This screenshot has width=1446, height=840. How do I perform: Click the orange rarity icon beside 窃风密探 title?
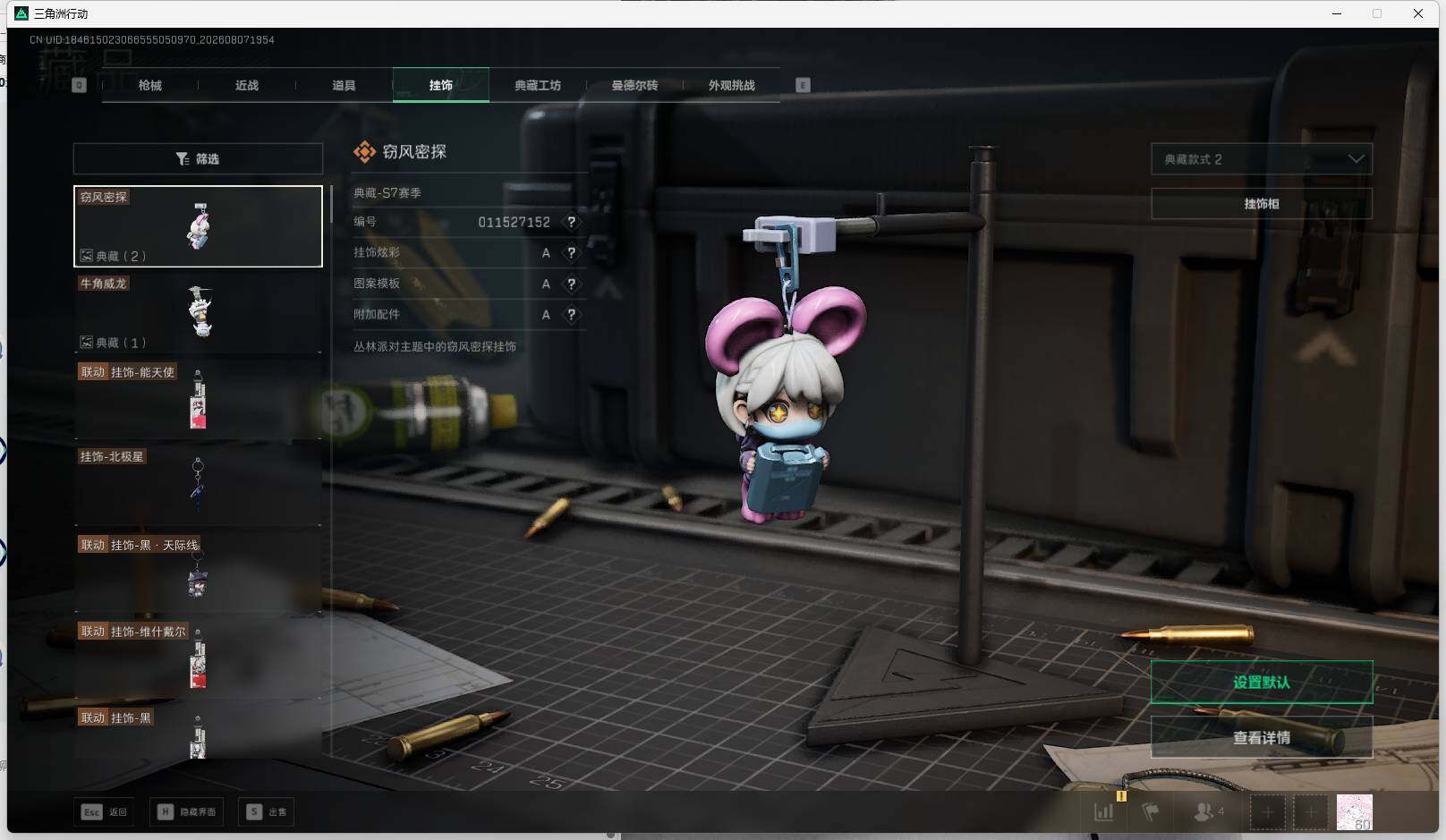364,152
